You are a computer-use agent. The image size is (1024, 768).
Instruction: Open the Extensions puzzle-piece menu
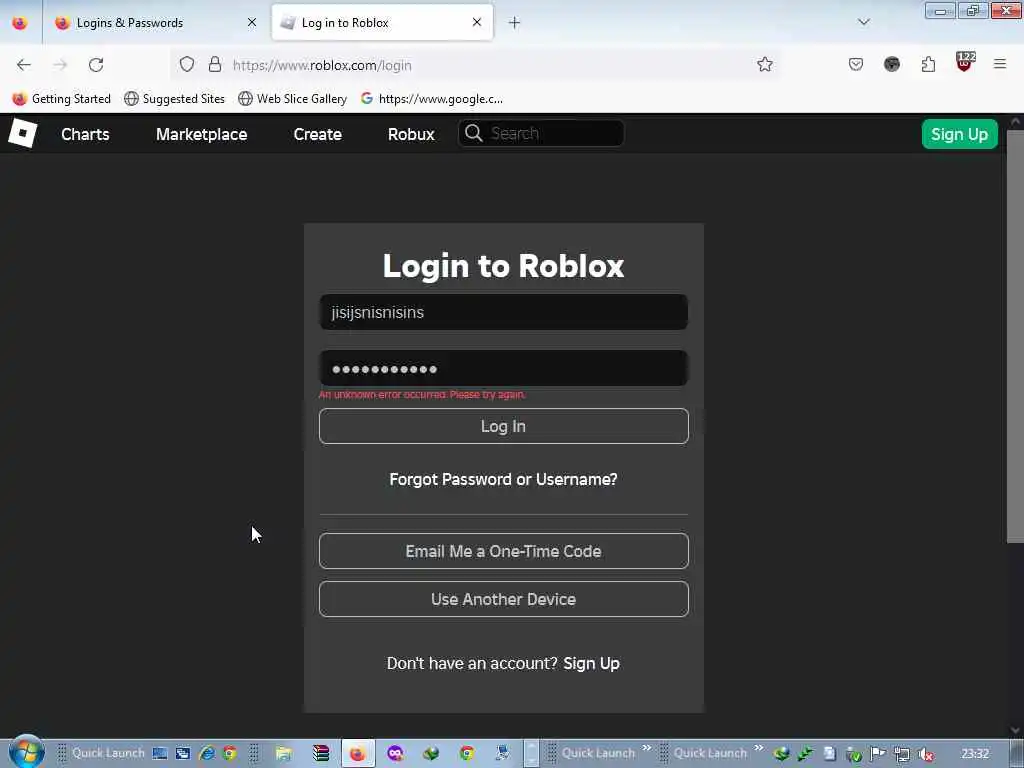(928, 64)
